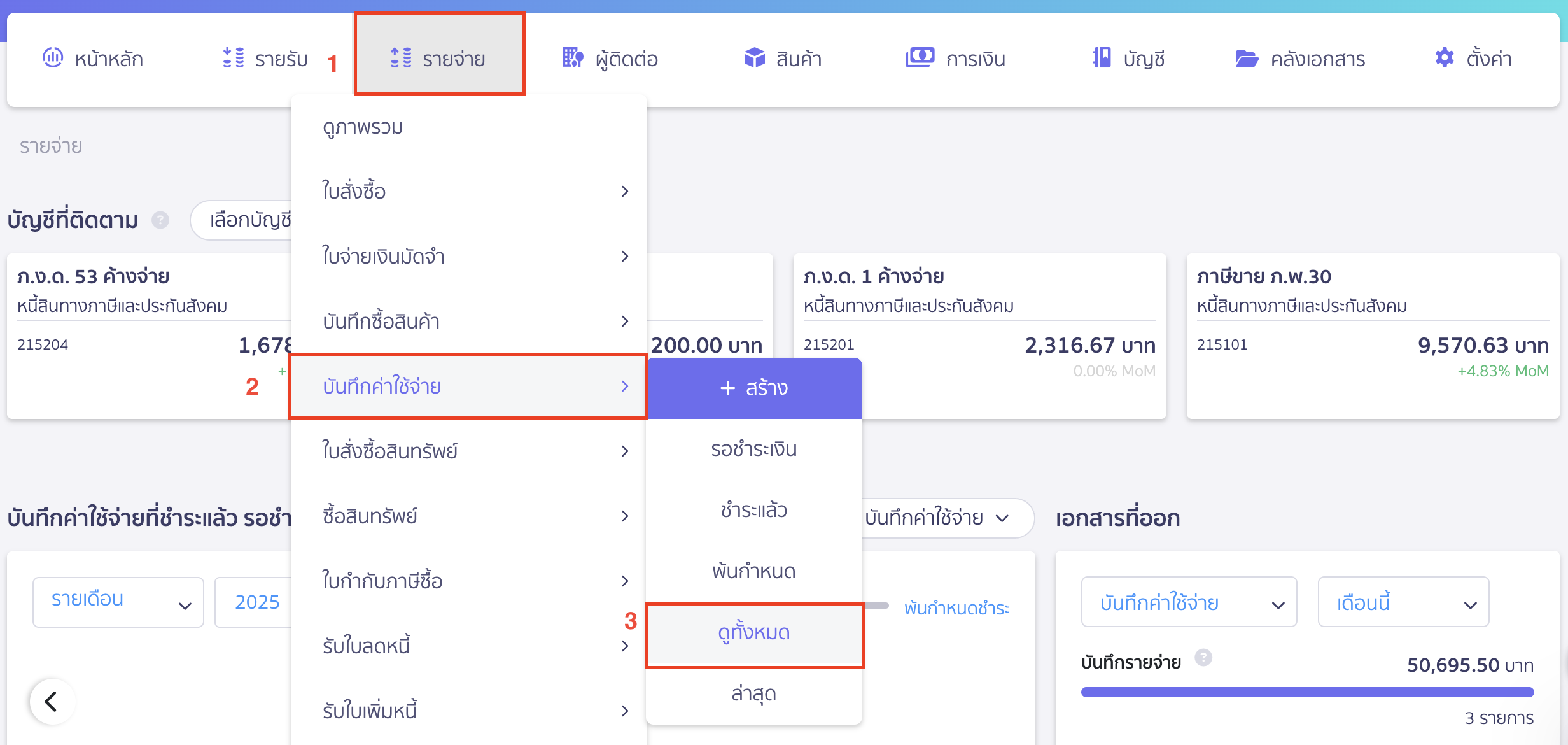The image size is (1568, 745).
Task: Click the 3 รายการ count
Action: [1499, 718]
